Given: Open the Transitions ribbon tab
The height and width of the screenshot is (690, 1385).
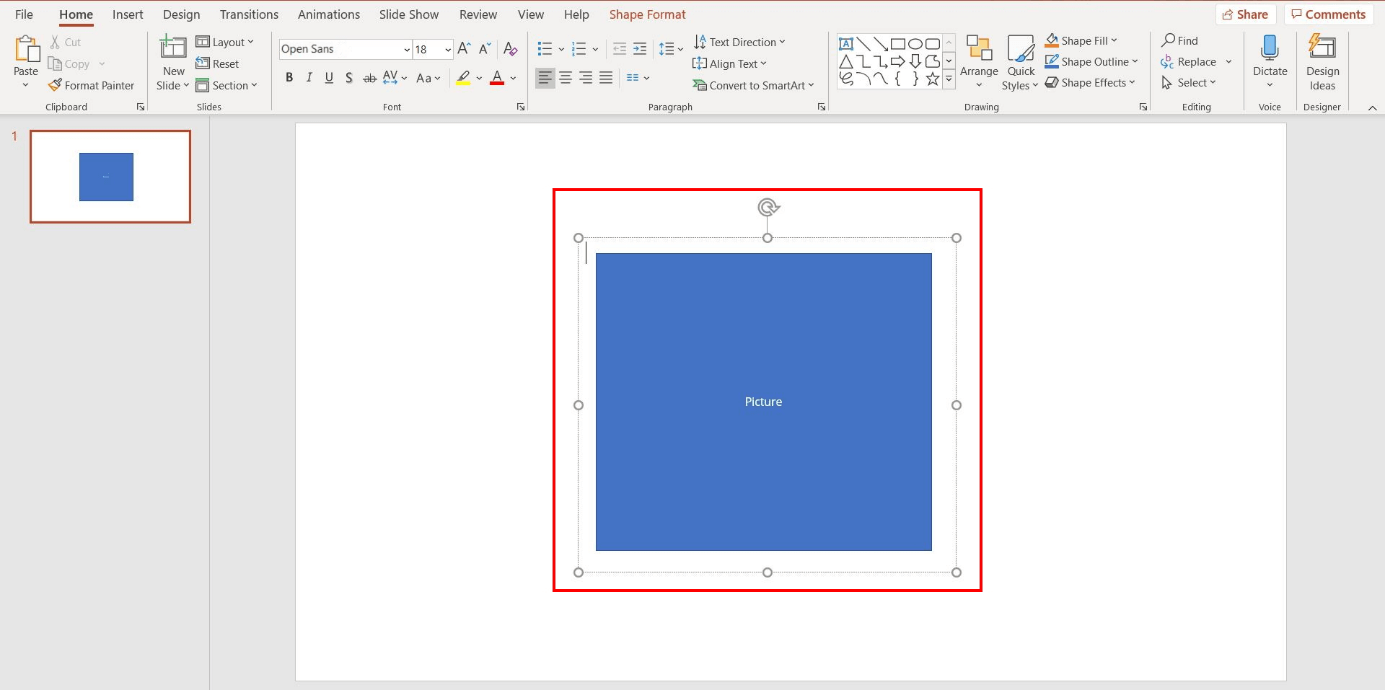Looking at the screenshot, I should coord(248,14).
